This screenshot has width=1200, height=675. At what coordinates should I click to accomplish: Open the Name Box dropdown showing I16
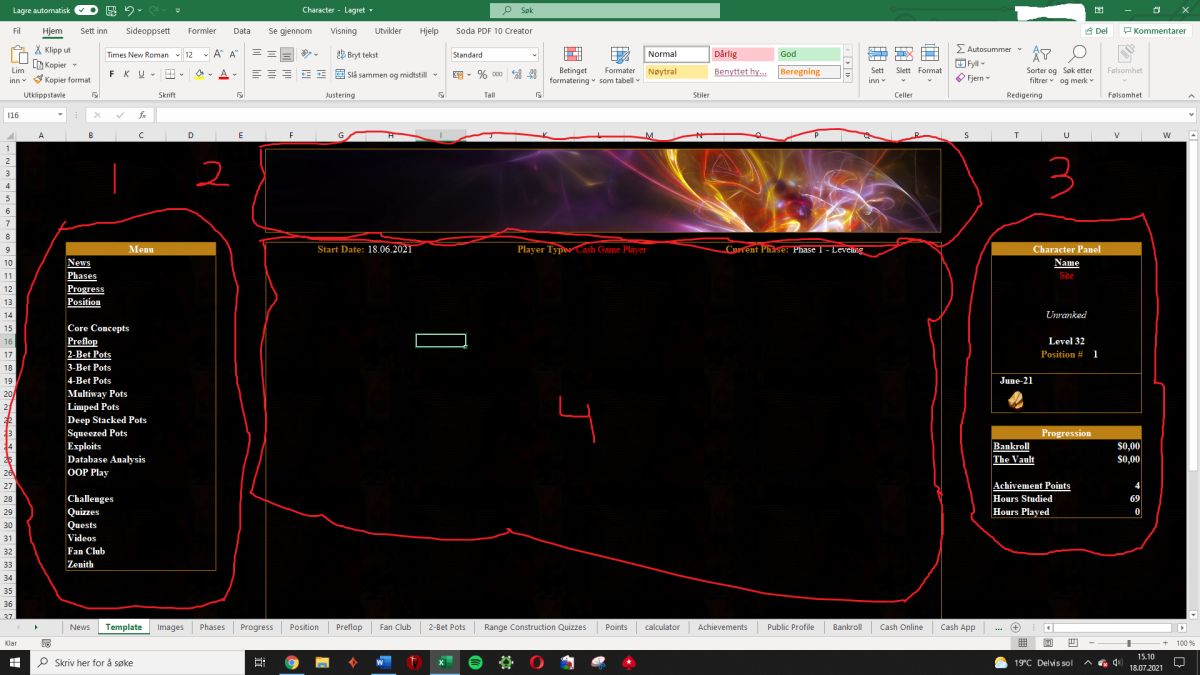[60, 115]
